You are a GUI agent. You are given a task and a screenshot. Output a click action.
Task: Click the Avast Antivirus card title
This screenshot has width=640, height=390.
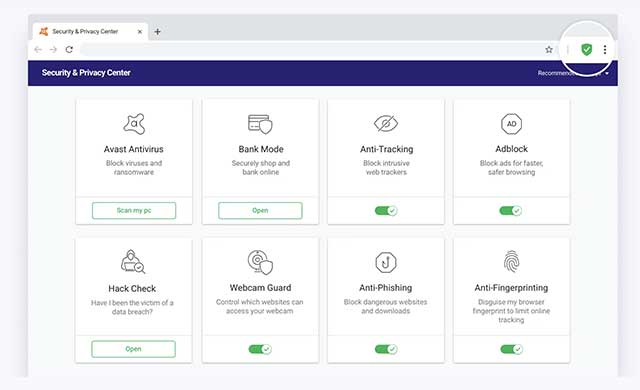pyautogui.click(x=133, y=149)
